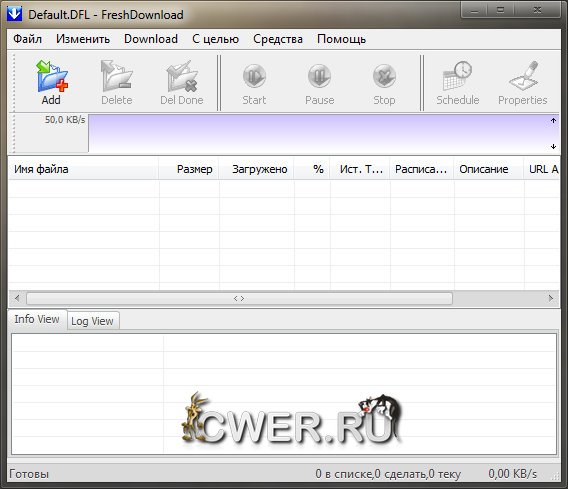Click the horizontal scrollbar left arrow
The height and width of the screenshot is (489, 568).
click(x=17, y=298)
